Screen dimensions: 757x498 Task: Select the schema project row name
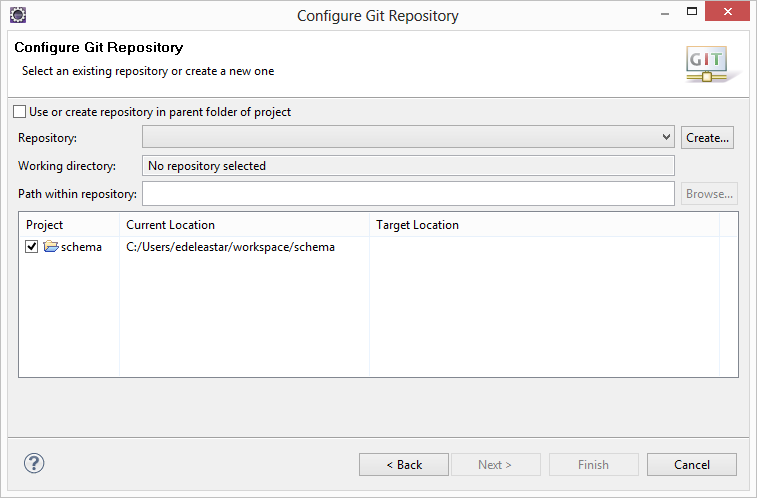[81, 247]
